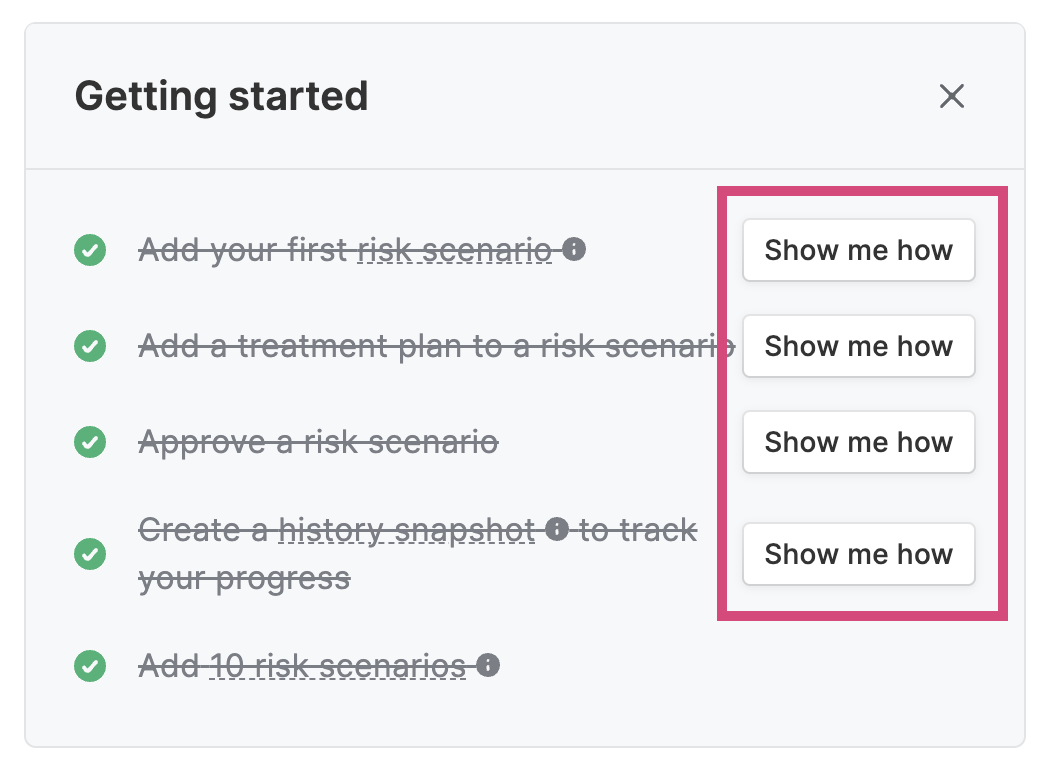Click green checkmark beside history snapshot task

click(90, 554)
